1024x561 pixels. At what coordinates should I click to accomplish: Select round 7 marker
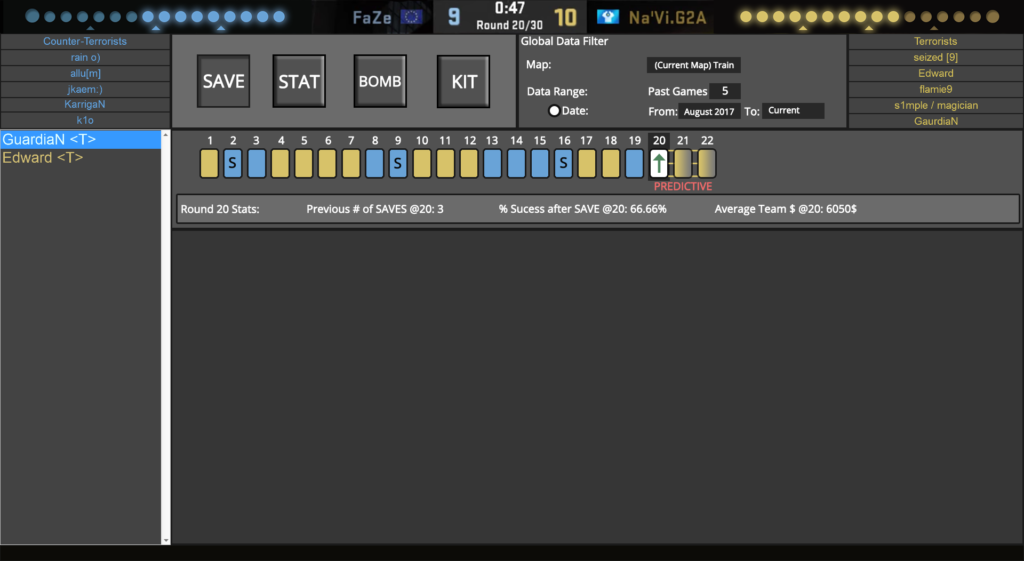pos(351,163)
